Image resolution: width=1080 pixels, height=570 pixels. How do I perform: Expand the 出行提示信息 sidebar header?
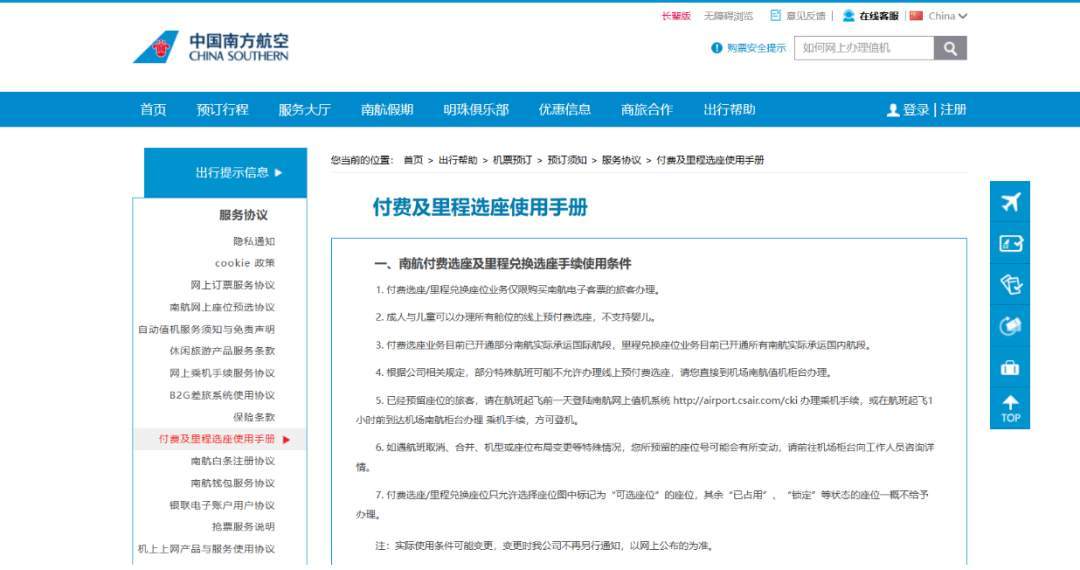(x=238, y=172)
